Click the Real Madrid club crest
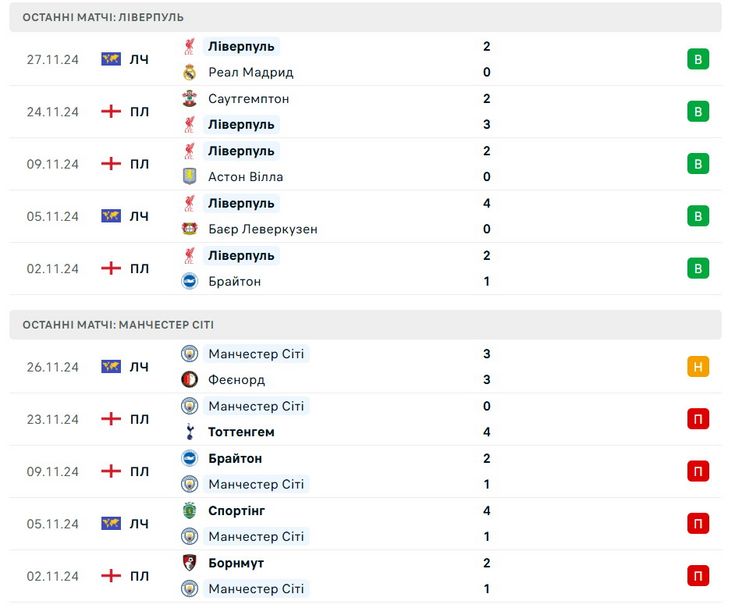735x608 pixels. 189,72
